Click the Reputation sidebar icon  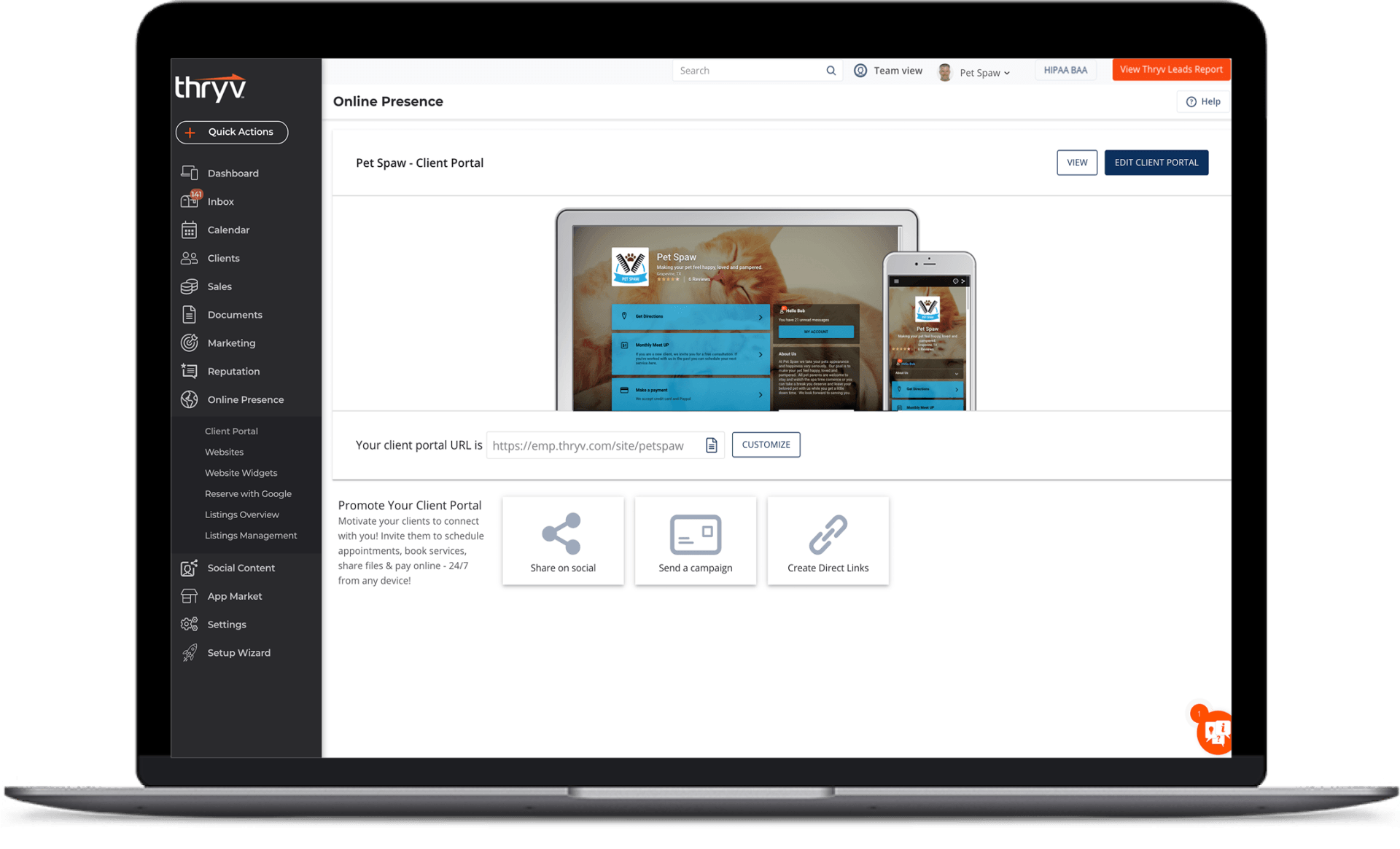[189, 371]
